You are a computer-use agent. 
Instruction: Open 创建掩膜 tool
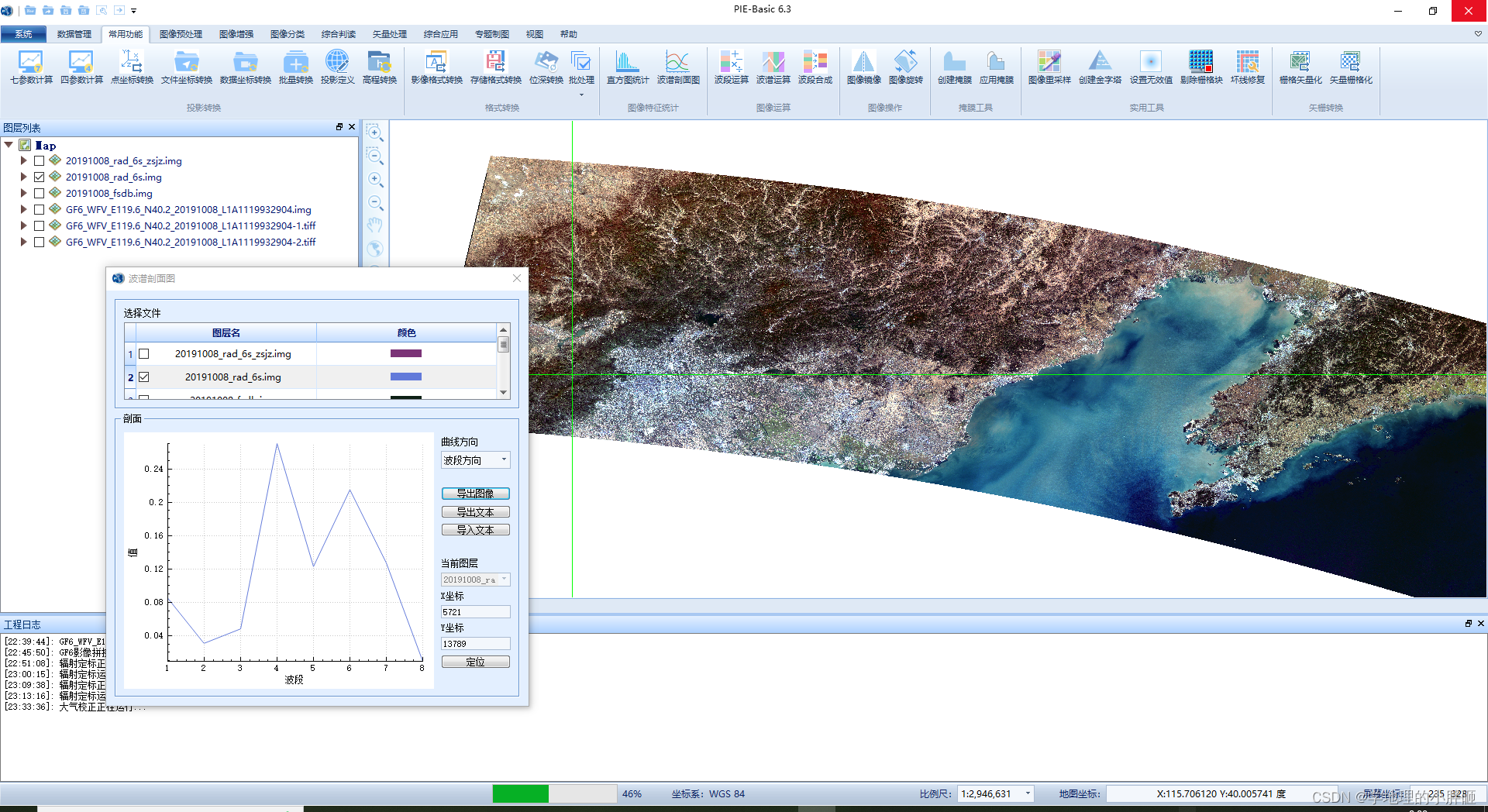pyautogui.click(x=955, y=67)
